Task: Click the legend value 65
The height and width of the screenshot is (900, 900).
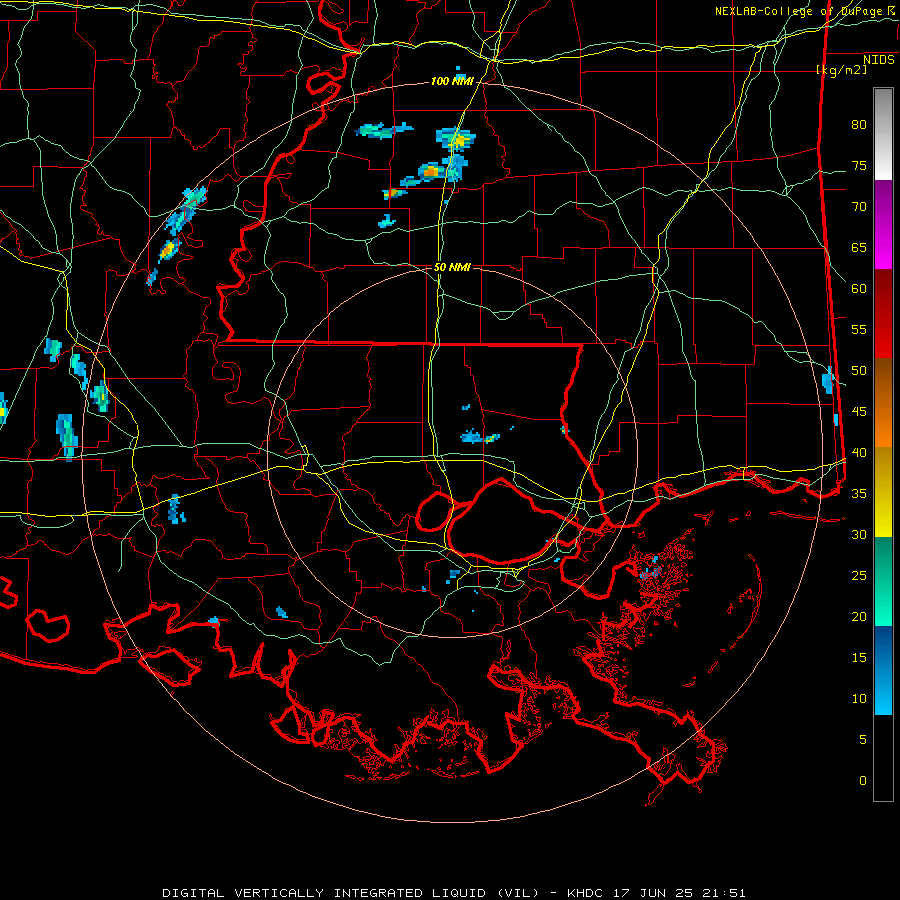Action: pyautogui.click(x=859, y=248)
